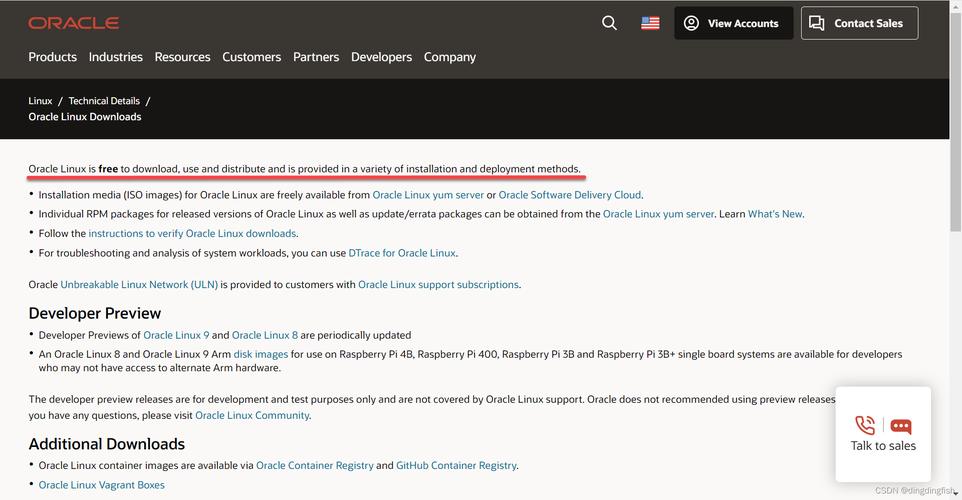Go to the Linux breadcrumb

click(x=40, y=101)
